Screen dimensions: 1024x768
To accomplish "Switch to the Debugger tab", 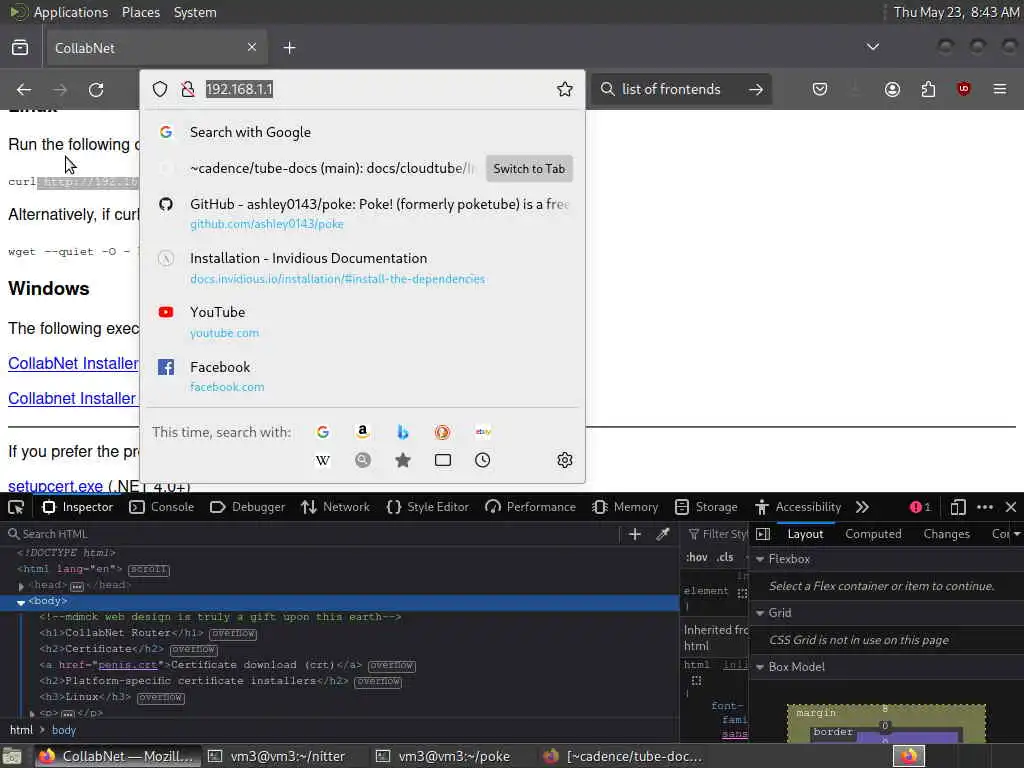I will coord(248,507).
